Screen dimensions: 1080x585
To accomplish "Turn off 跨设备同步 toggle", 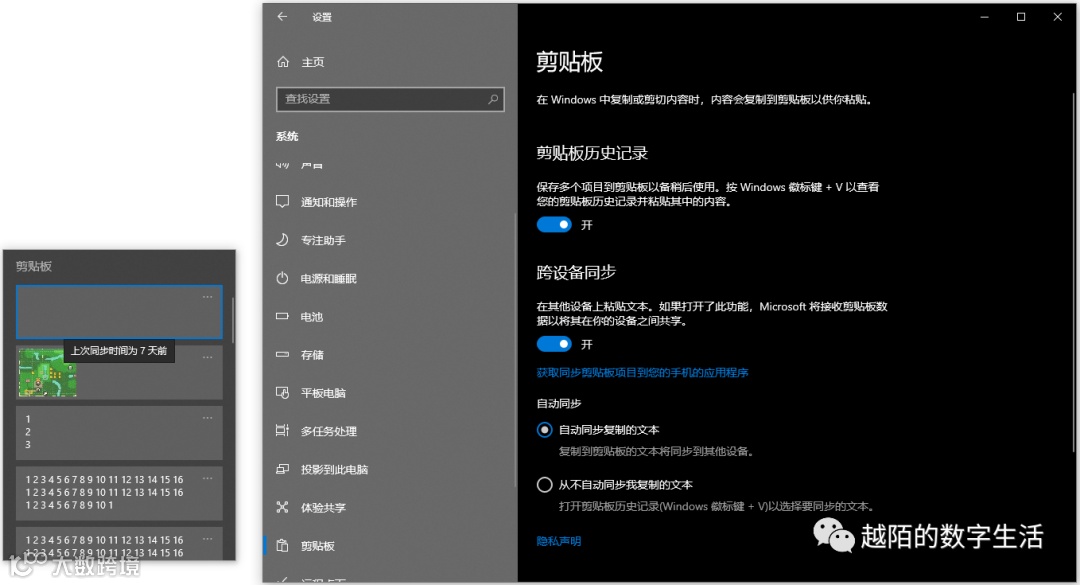I will pos(554,344).
